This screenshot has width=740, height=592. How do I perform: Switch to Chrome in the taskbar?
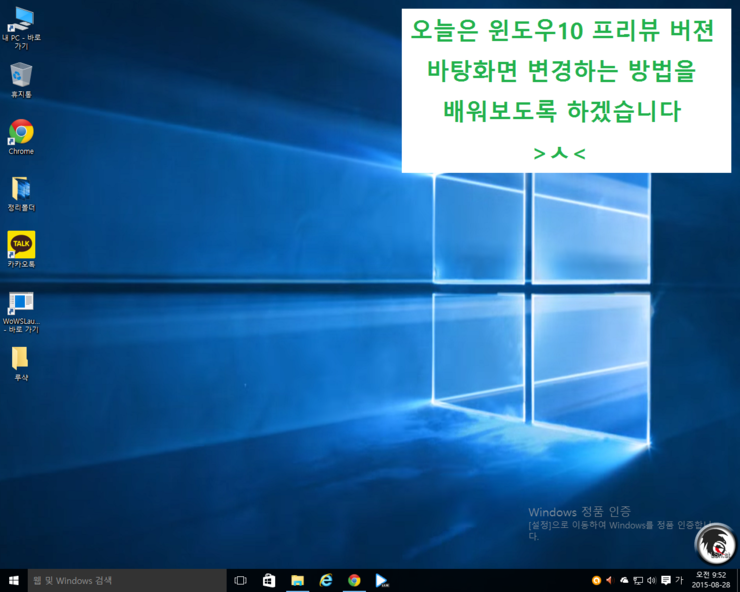point(354,580)
